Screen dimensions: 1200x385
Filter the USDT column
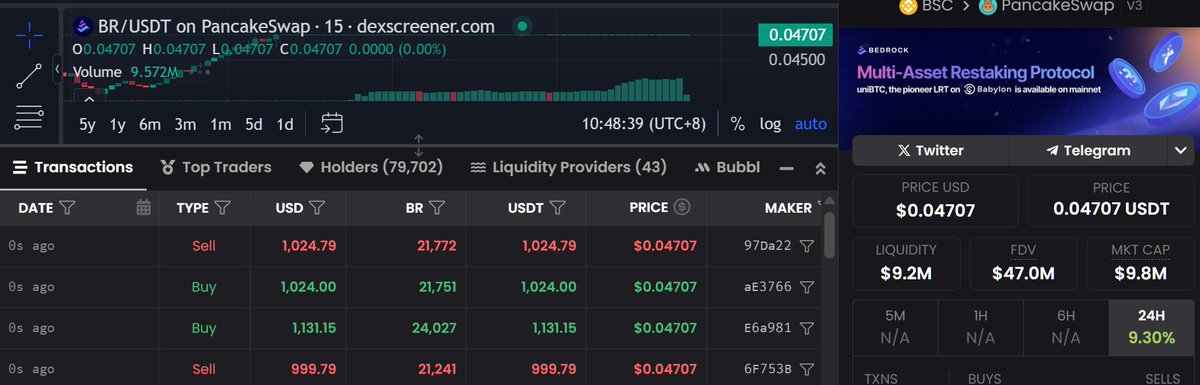point(559,208)
